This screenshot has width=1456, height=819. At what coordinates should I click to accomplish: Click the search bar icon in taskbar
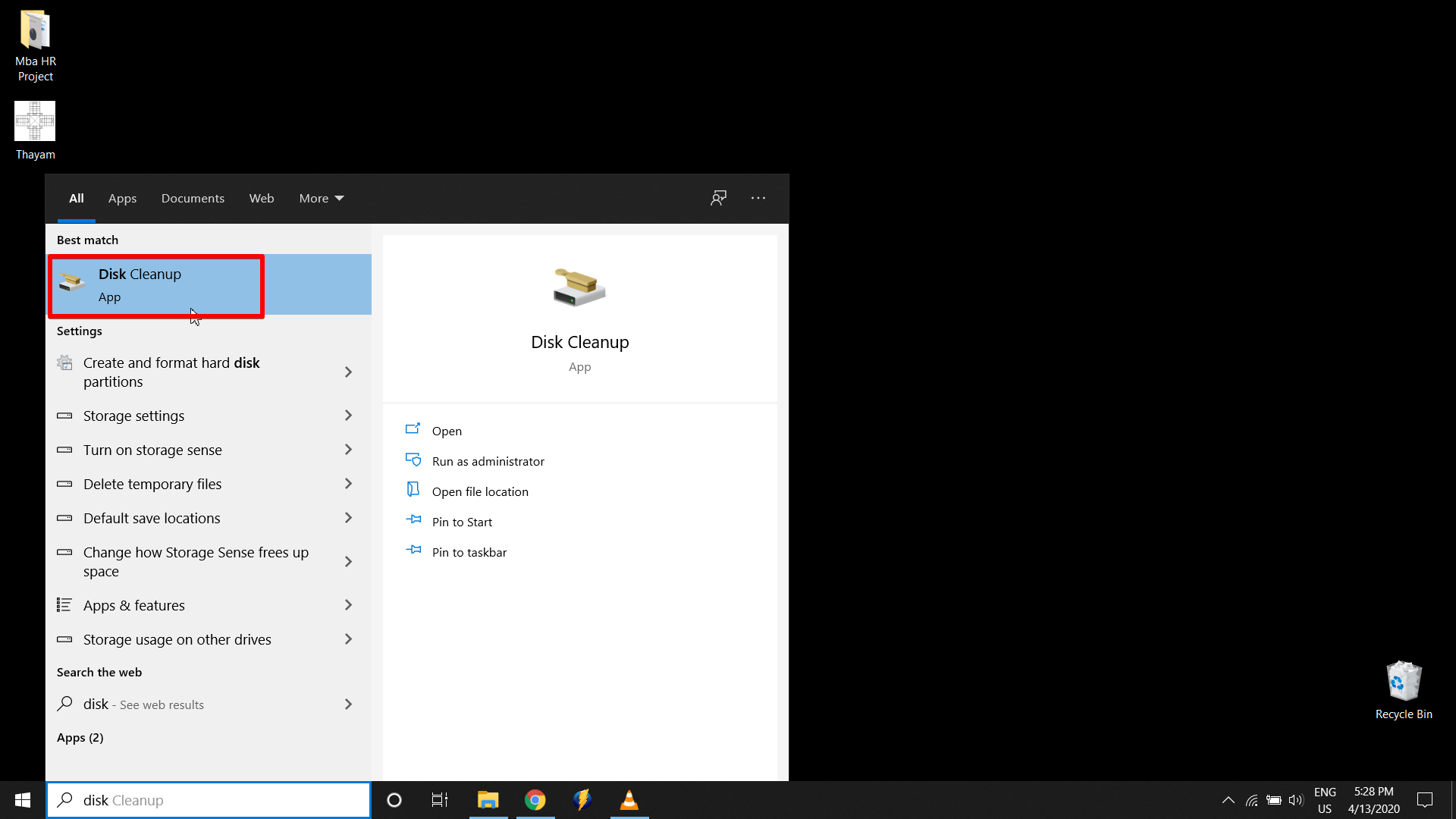click(65, 800)
